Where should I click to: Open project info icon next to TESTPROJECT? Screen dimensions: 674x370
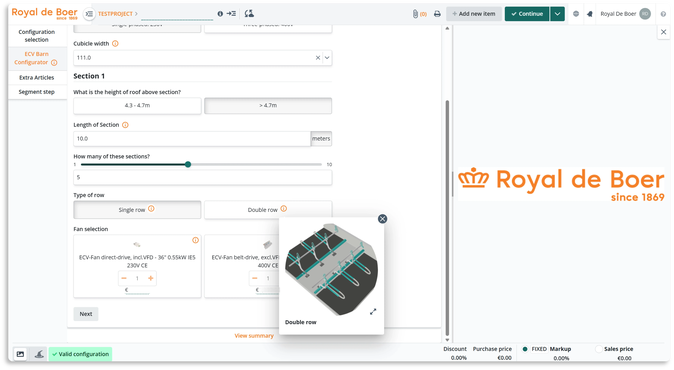pos(220,14)
